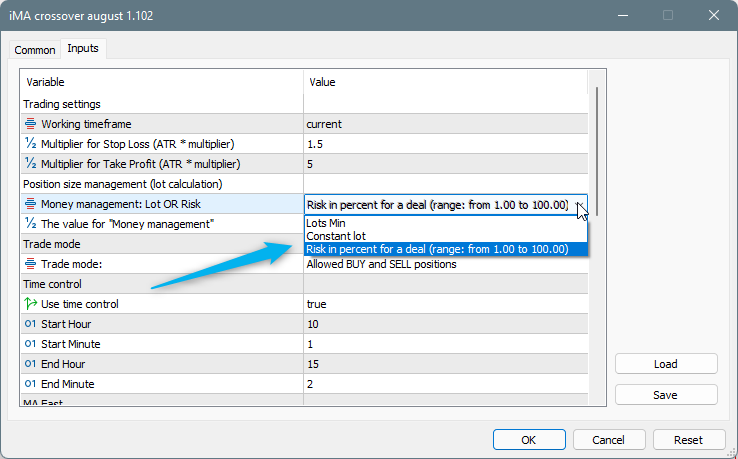Image resolution: width=738 pixels, height=459 pixels.
Task: Reset inputs with the Reset button
Action: [687, 440]
